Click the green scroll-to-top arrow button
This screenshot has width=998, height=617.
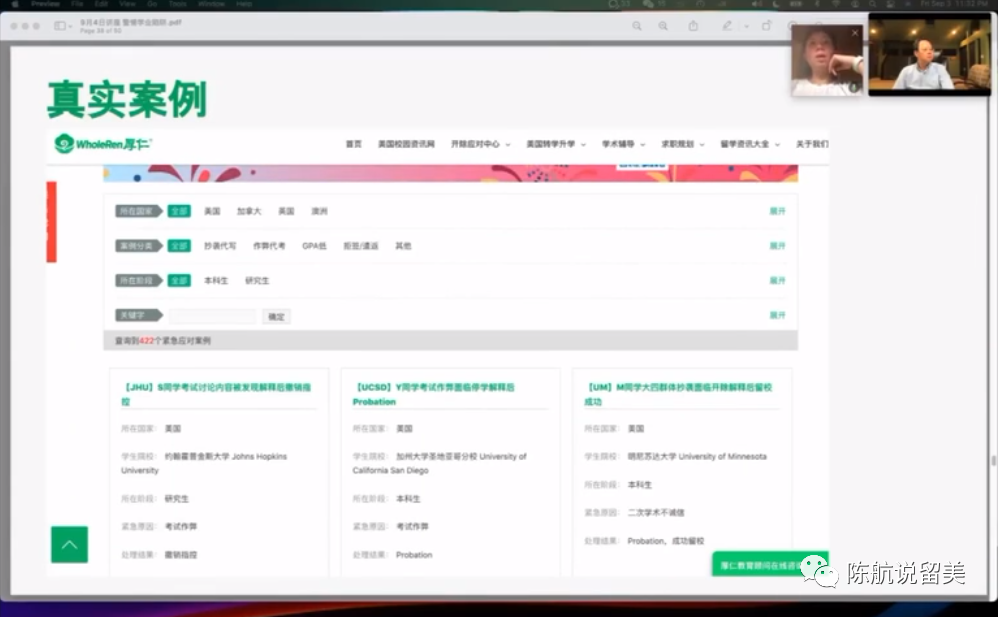[x=69, y=544]
